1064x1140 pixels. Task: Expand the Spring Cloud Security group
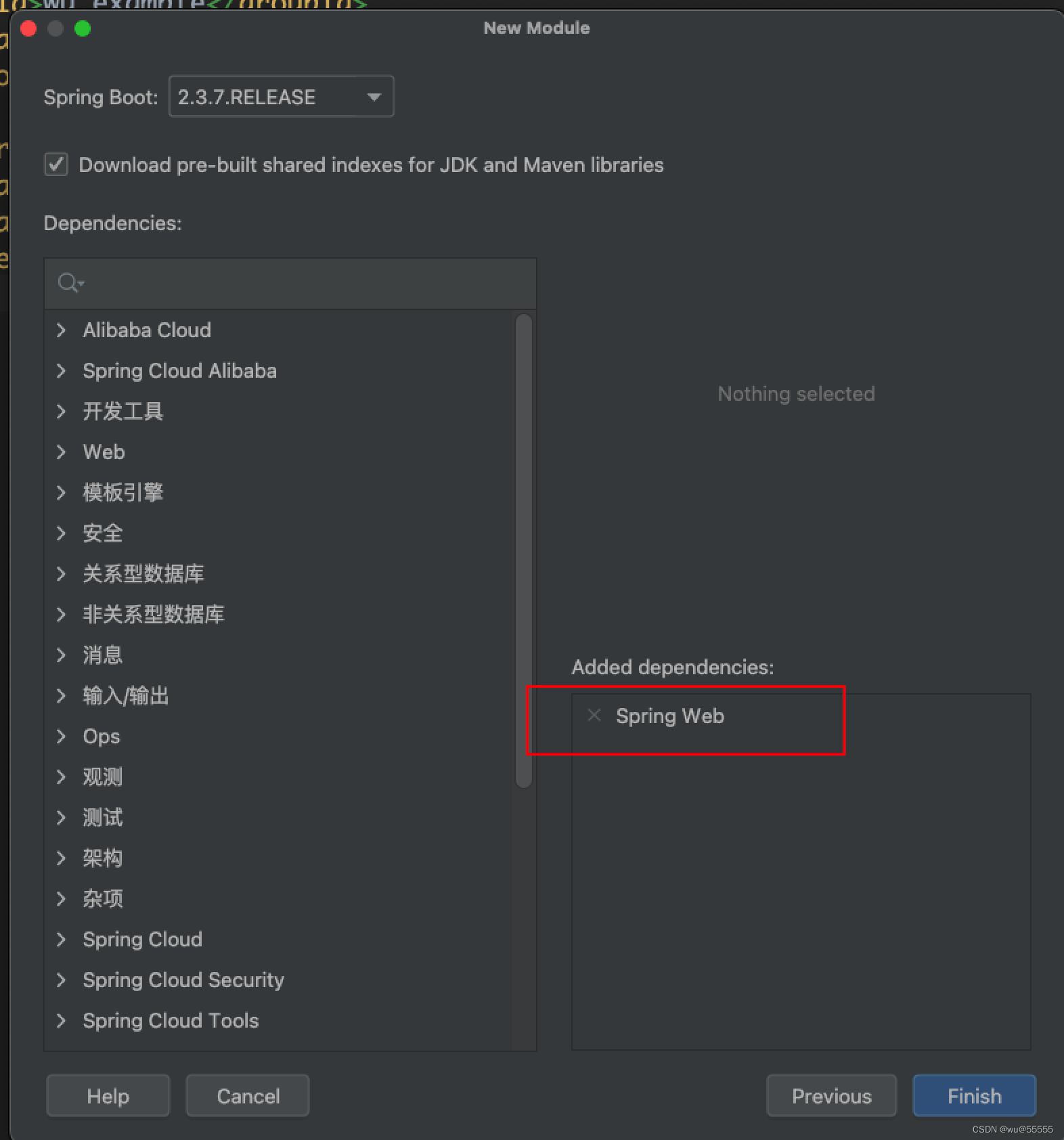tap(62, 980)
